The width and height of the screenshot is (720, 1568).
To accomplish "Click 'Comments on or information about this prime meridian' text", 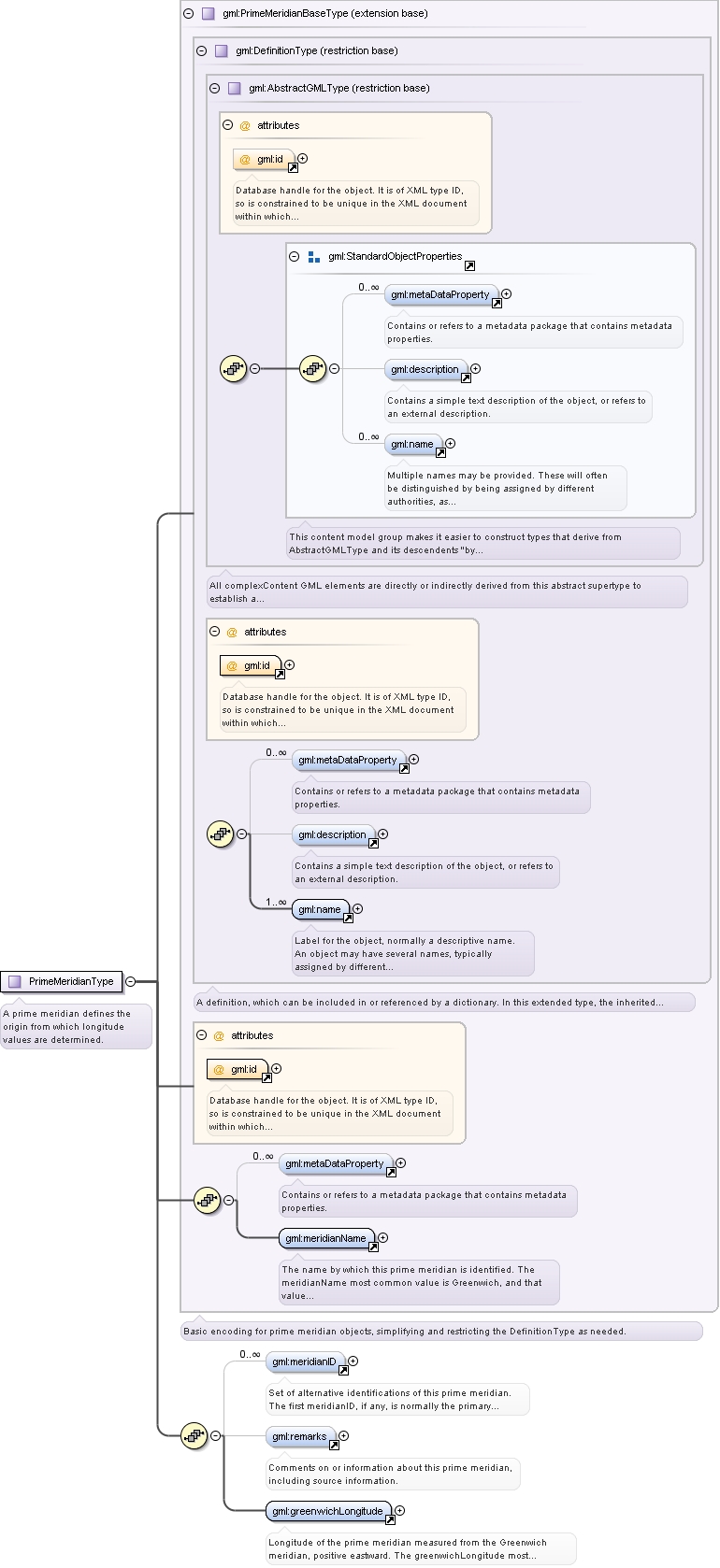I will 393,1474.
